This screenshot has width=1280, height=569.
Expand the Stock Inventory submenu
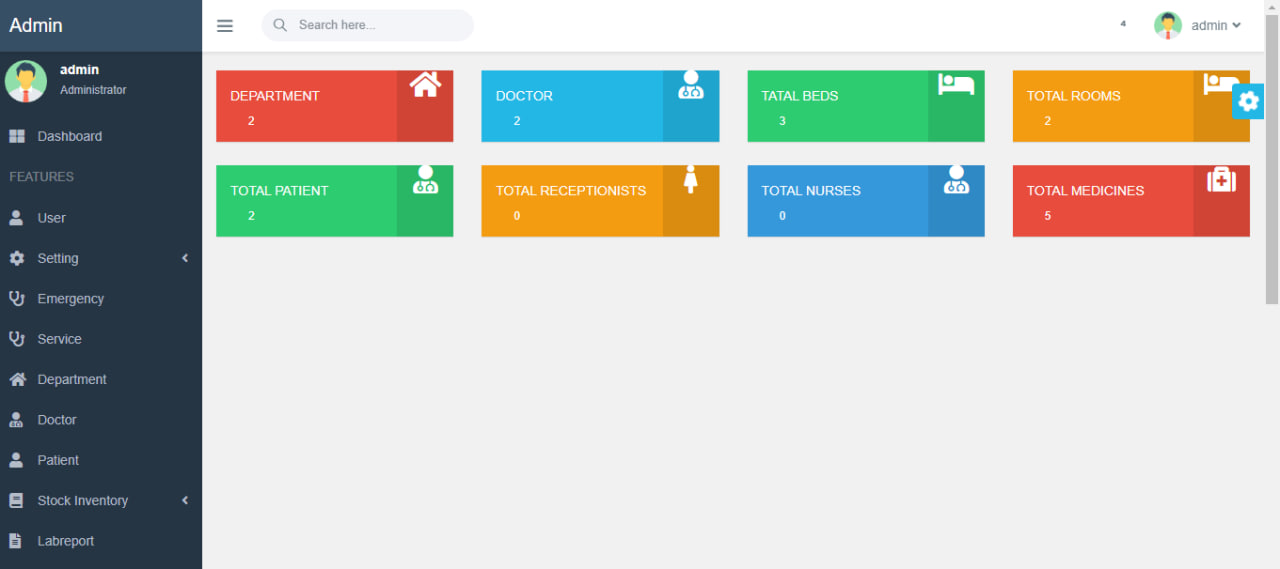pyautogui.click(x=185, y=501)
